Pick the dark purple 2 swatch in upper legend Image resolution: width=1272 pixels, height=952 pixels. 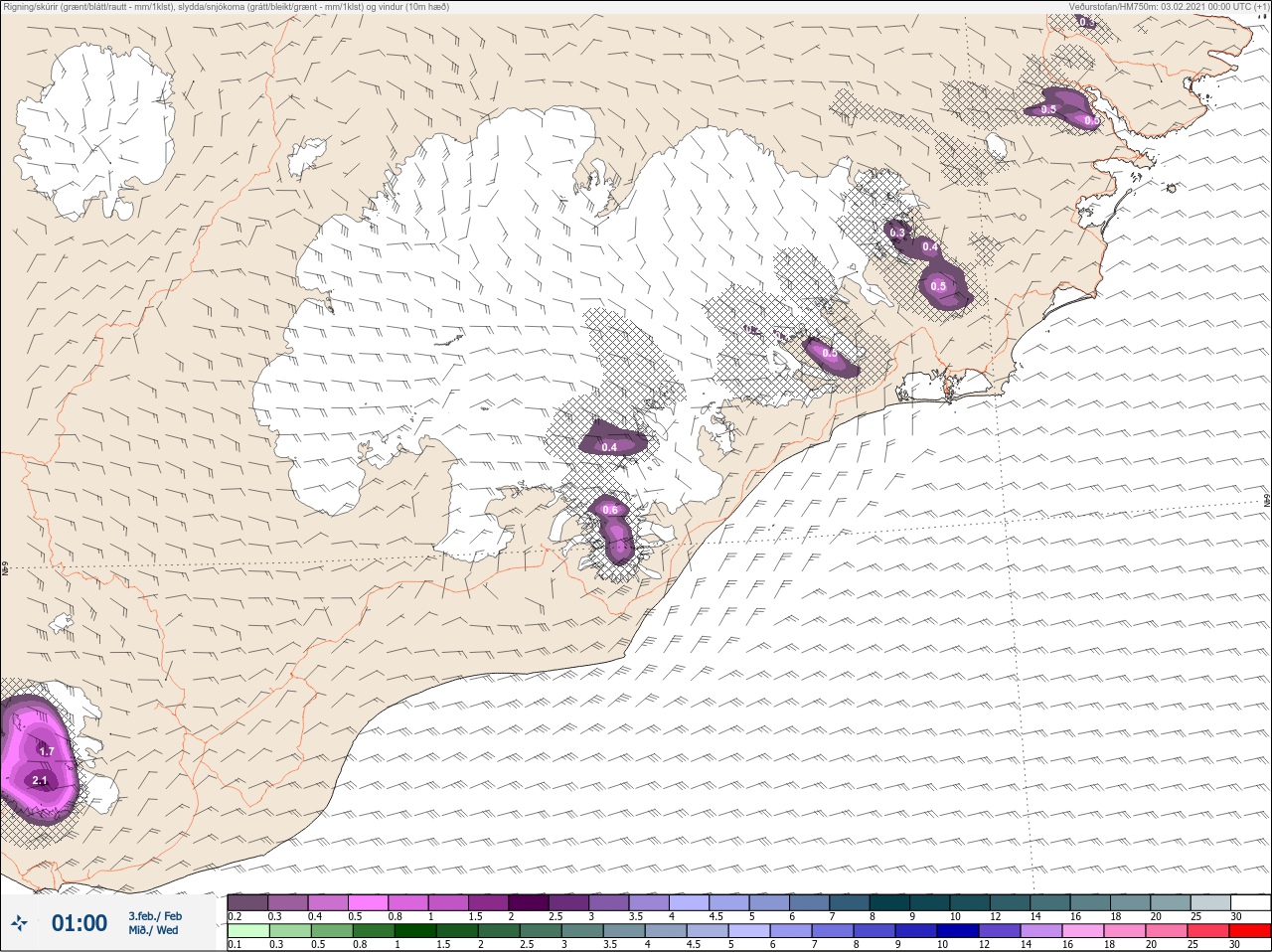coord(529,902)
